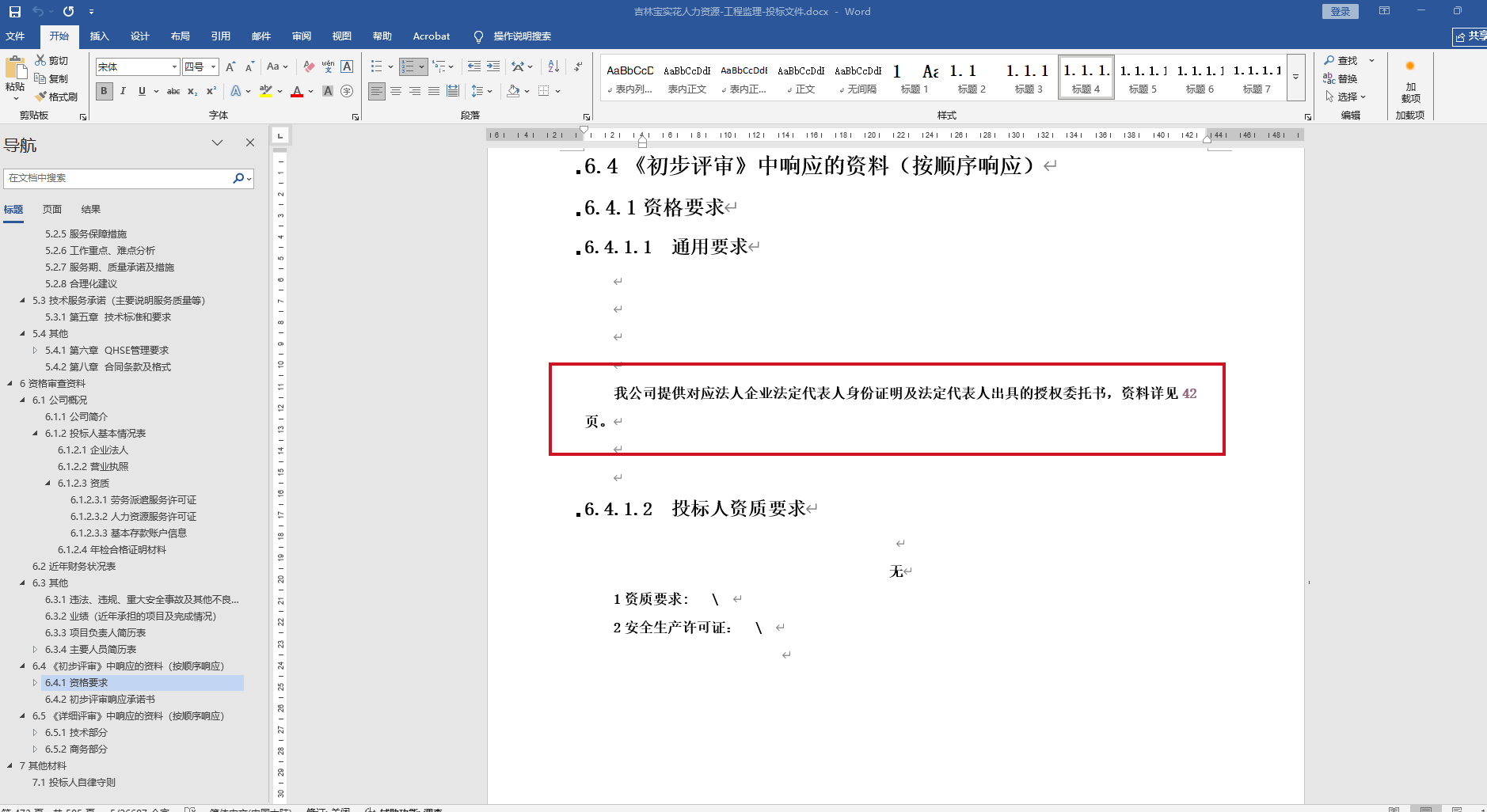The image size is (1487, 812).
Task: Toggle Underline formatting
Action: pos(142,92)
